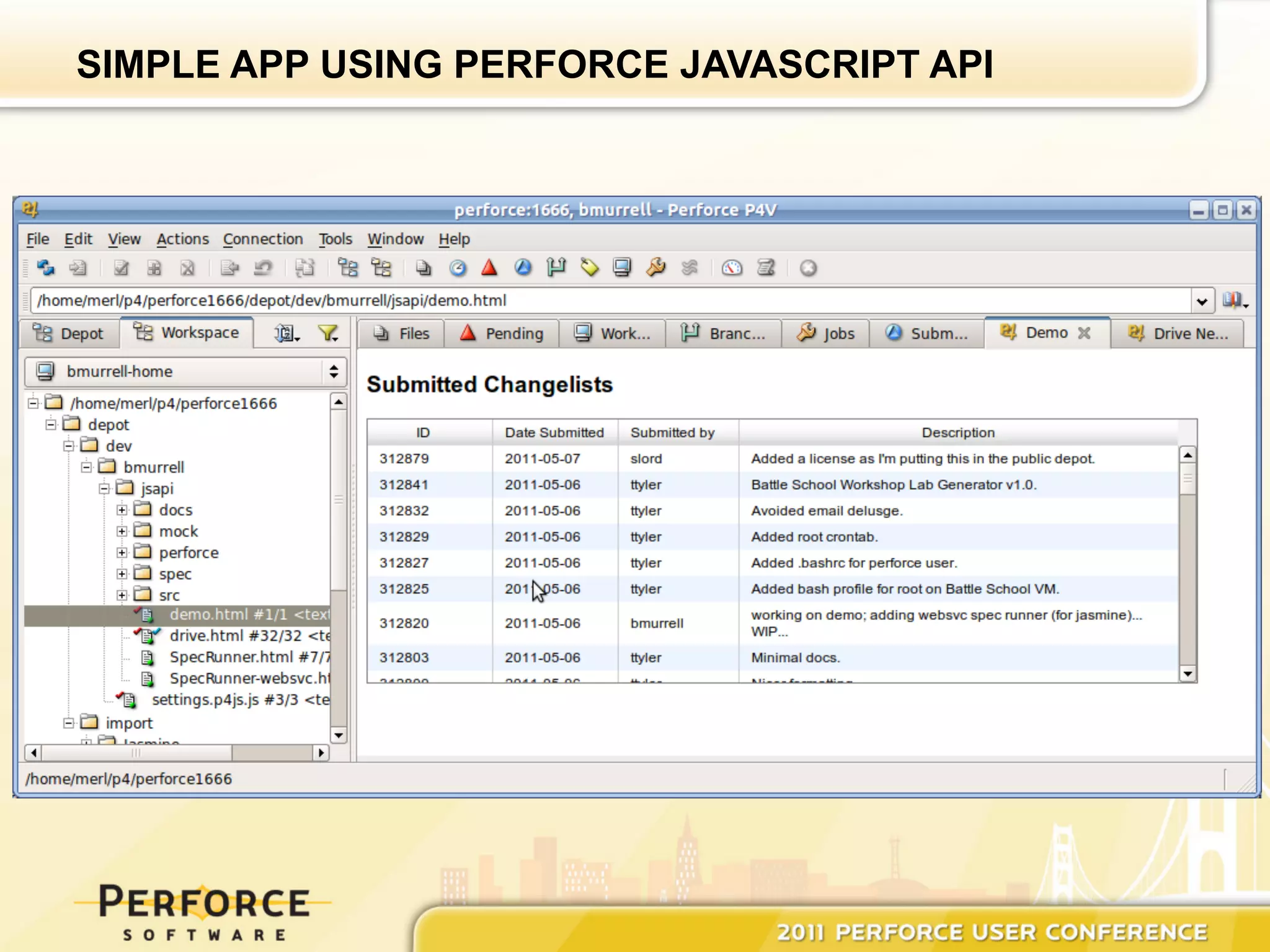
Task: Sort by the ID column header
Action: (x=429, y=433)
